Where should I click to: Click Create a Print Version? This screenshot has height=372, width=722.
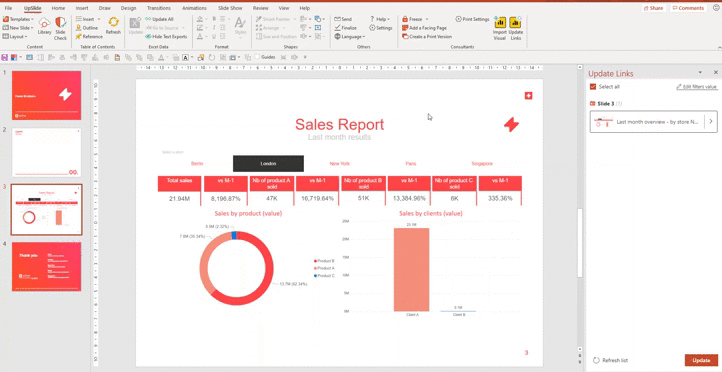tap(427, 36)
